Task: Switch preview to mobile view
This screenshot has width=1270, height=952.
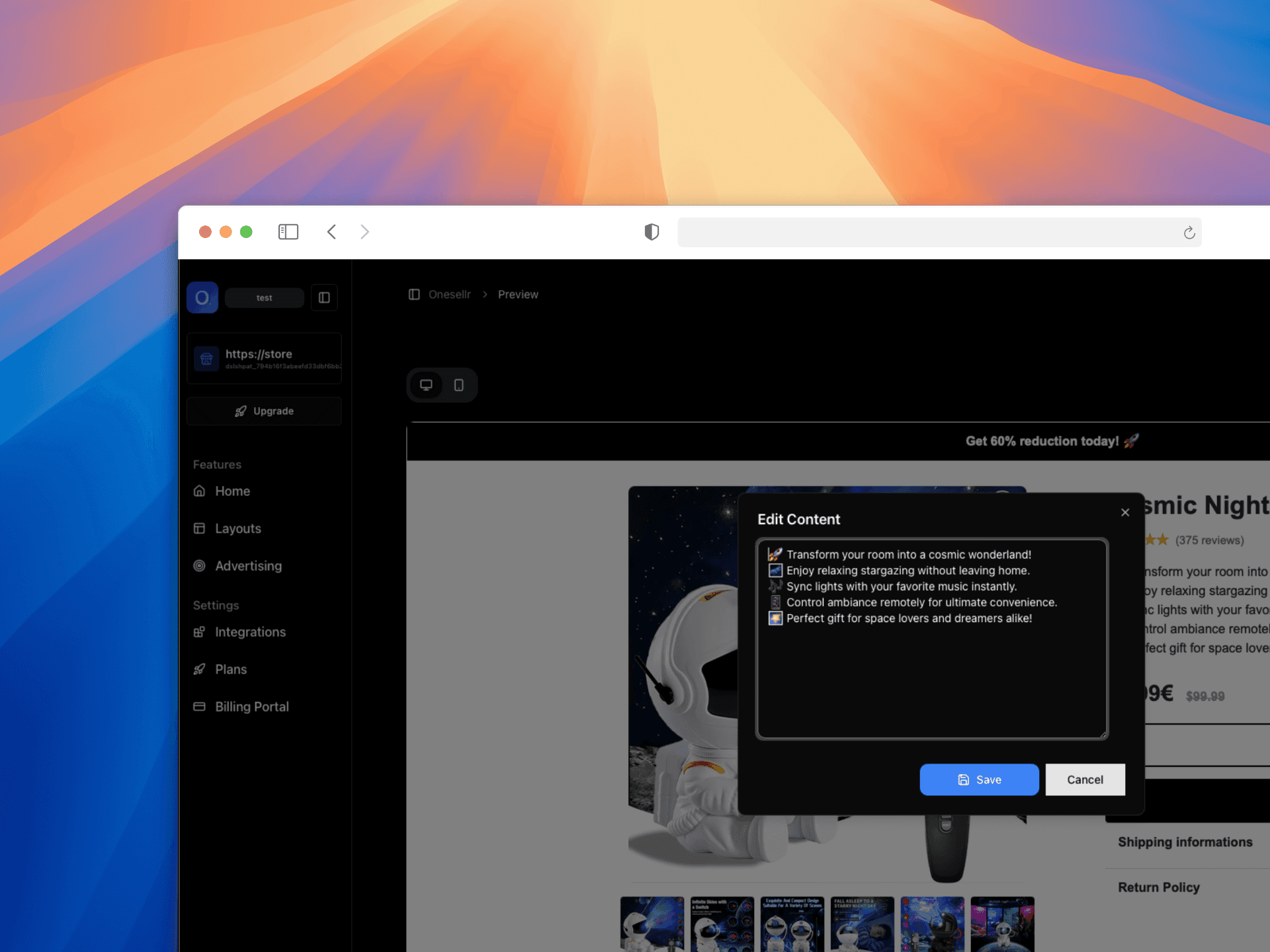Action: pos(458,385)
